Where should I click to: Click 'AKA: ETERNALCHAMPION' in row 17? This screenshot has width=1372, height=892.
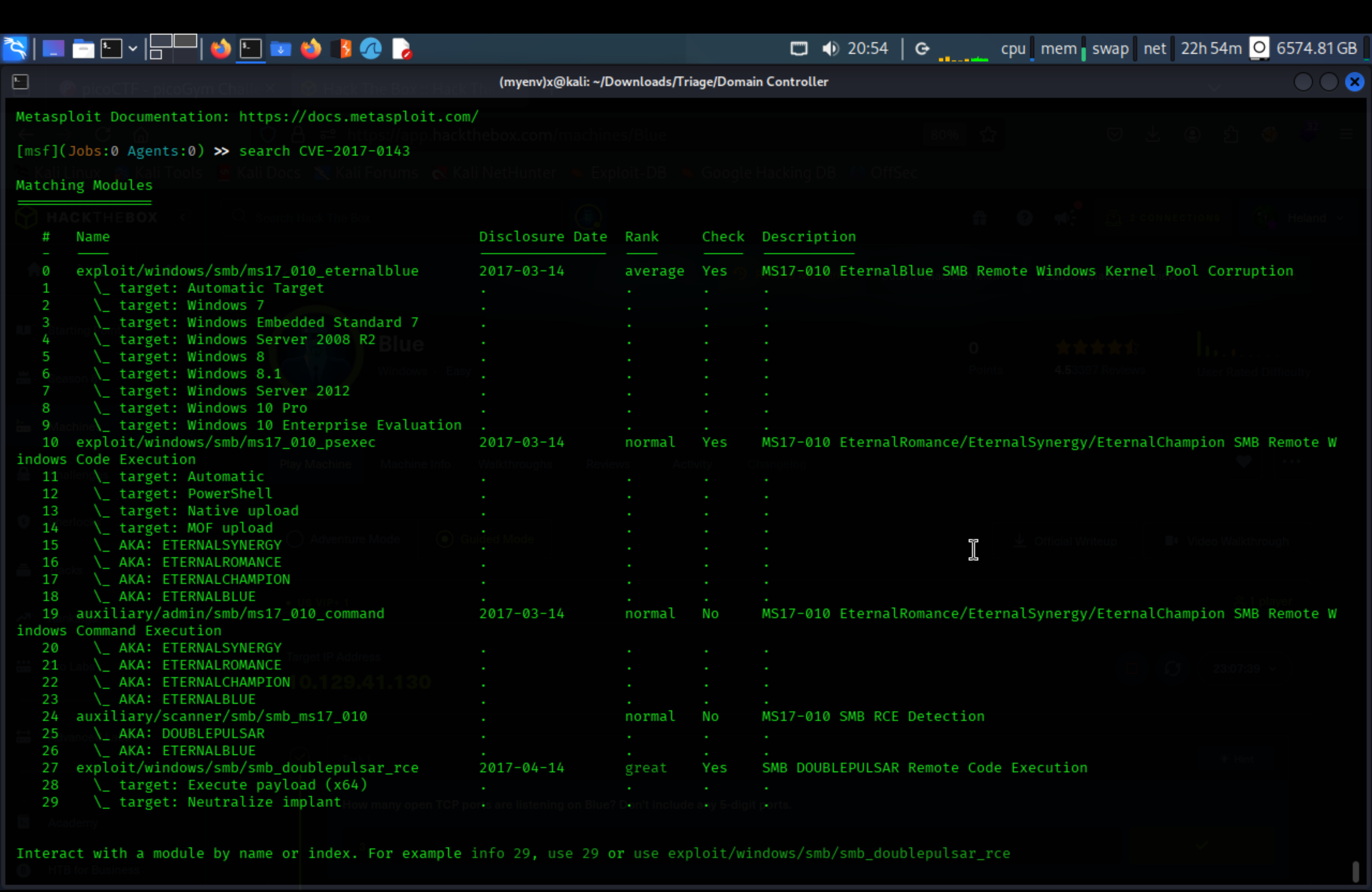204,580
